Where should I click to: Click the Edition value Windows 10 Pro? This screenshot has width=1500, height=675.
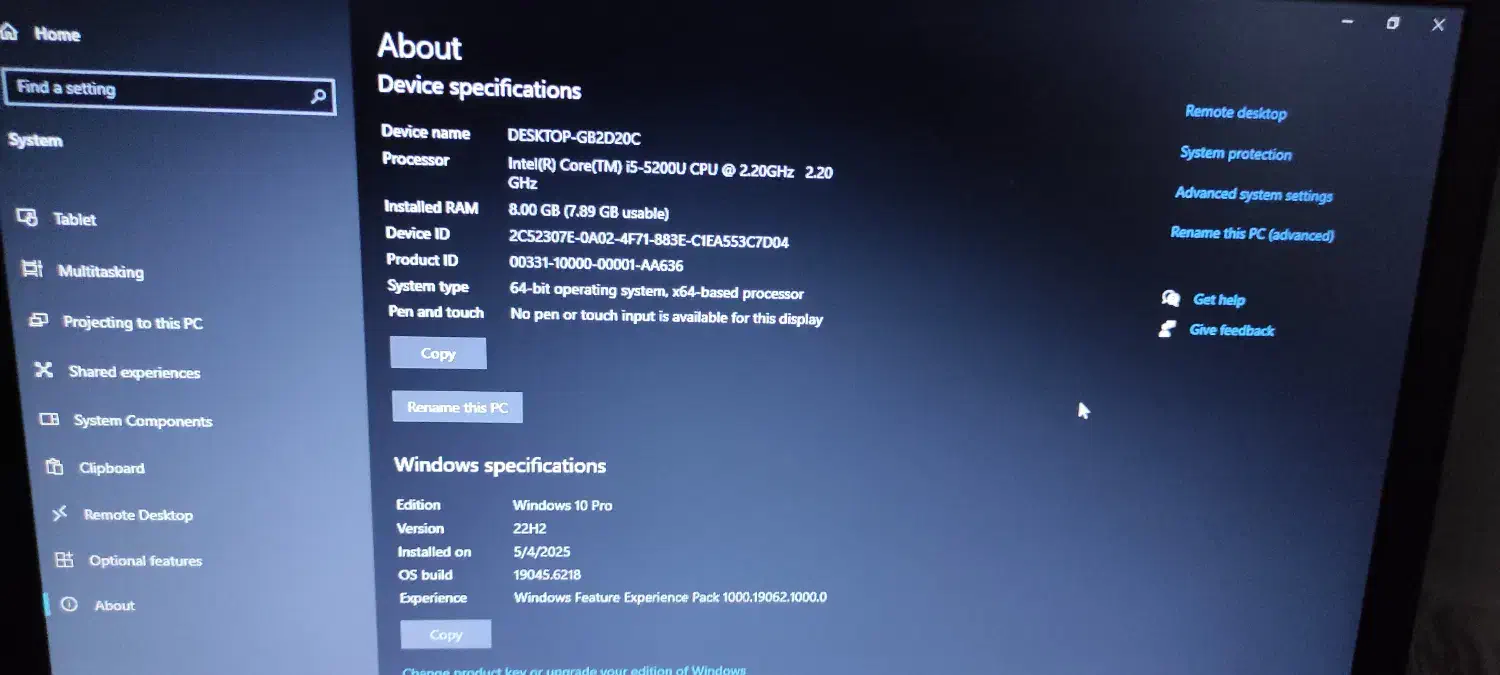click(x=562, y=505)
